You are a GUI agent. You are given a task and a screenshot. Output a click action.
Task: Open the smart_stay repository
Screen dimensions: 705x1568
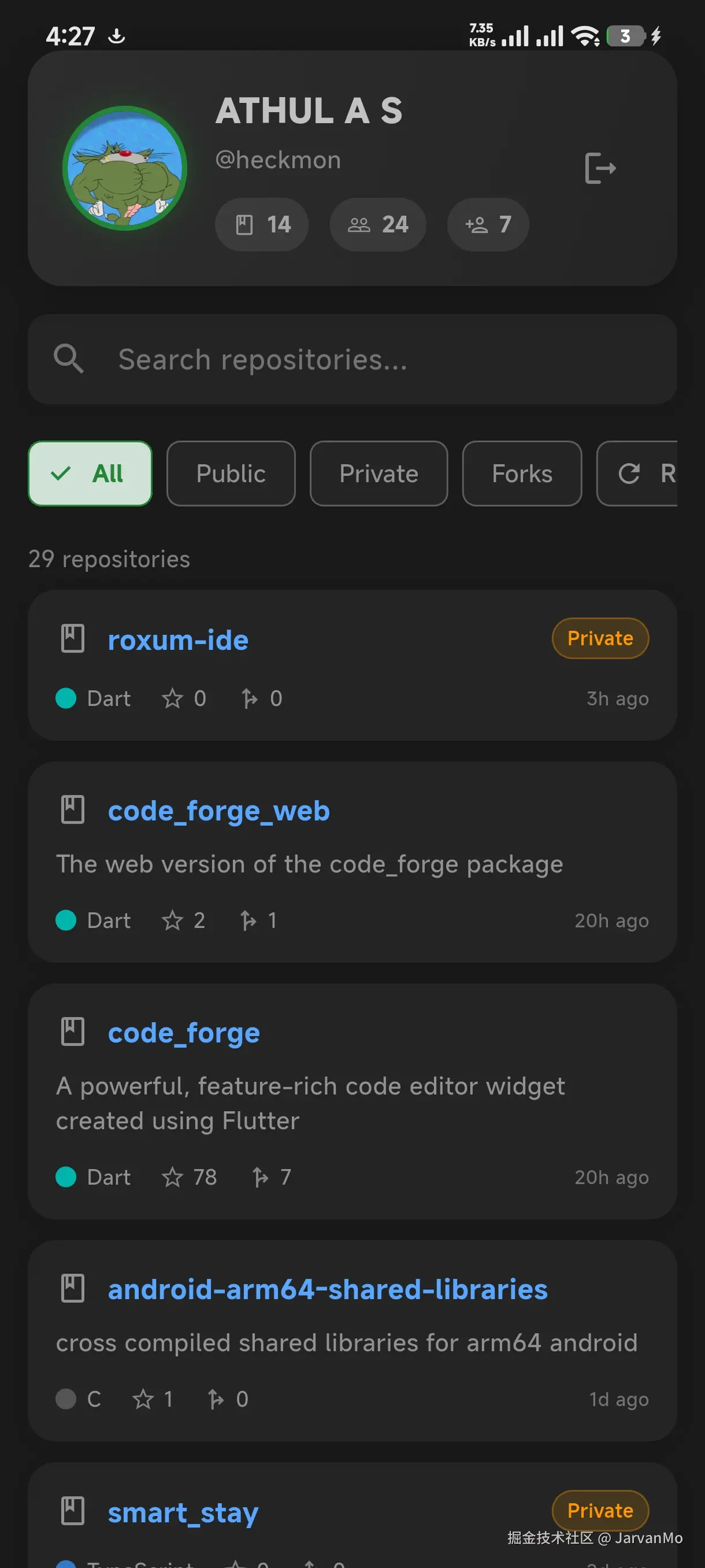click(x=183, y=1512)
